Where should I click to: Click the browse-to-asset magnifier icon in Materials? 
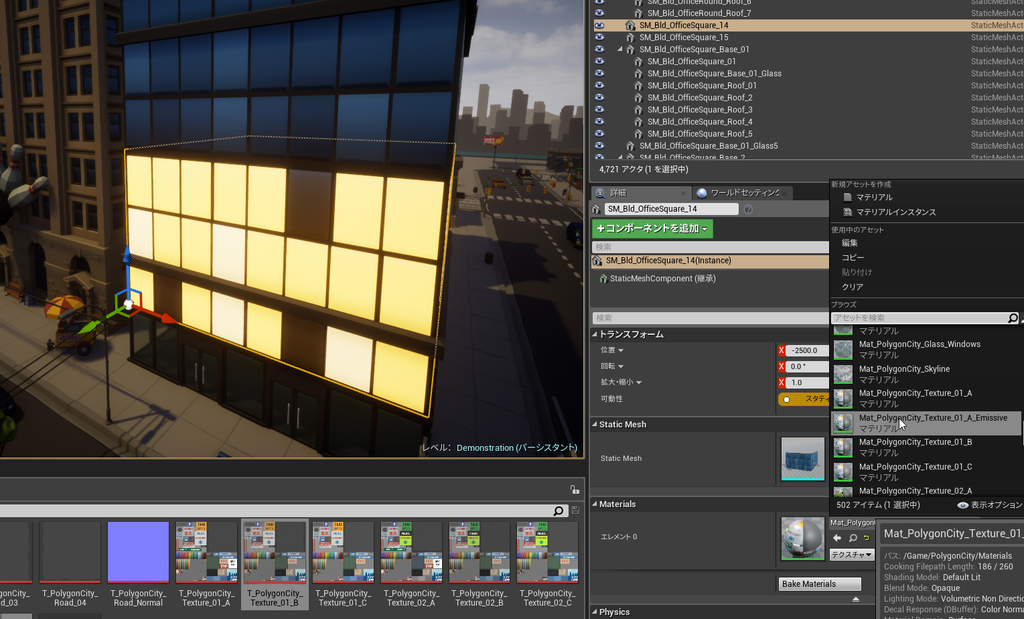[x=852, y=538]
